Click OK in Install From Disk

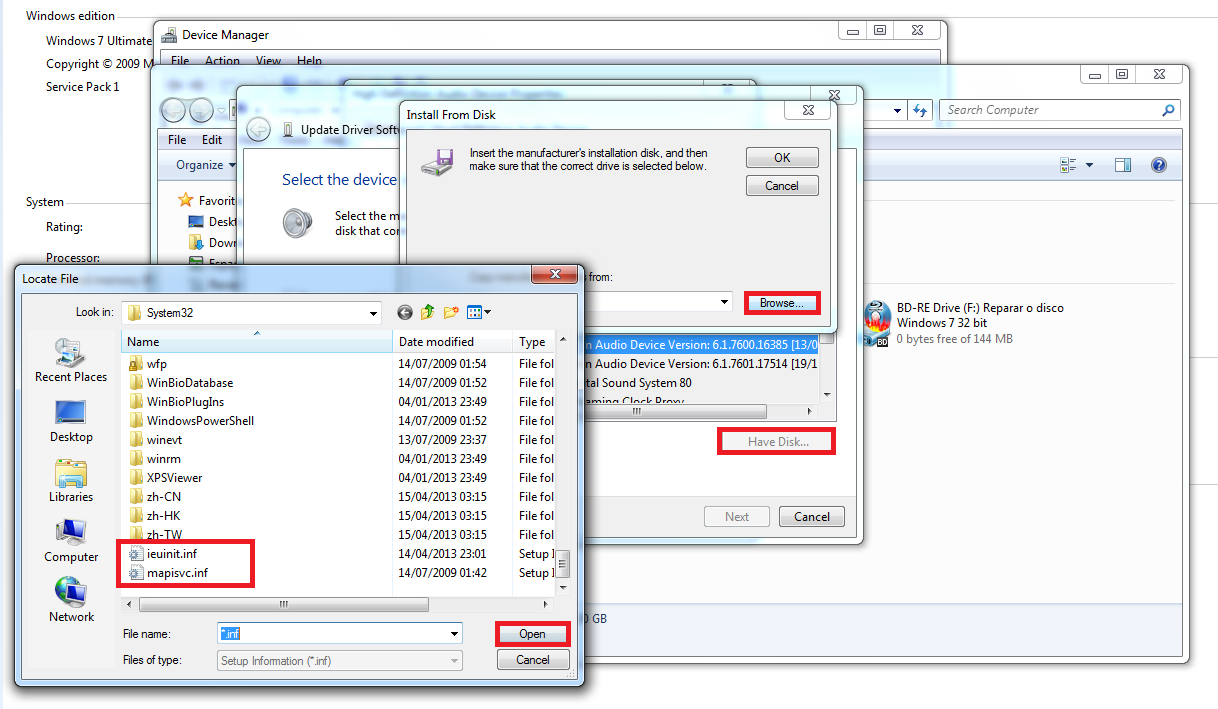click(x=782, y=157)
